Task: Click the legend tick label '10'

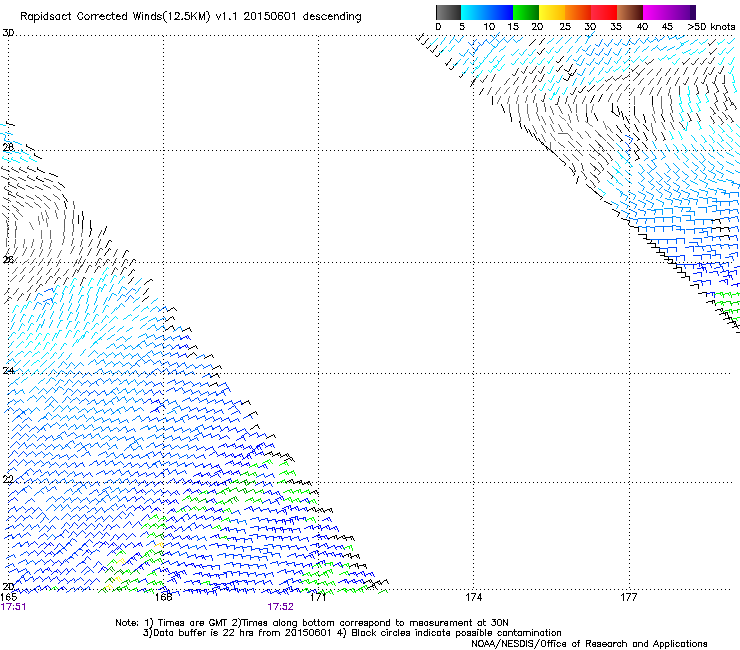Action: pos(489,27)
